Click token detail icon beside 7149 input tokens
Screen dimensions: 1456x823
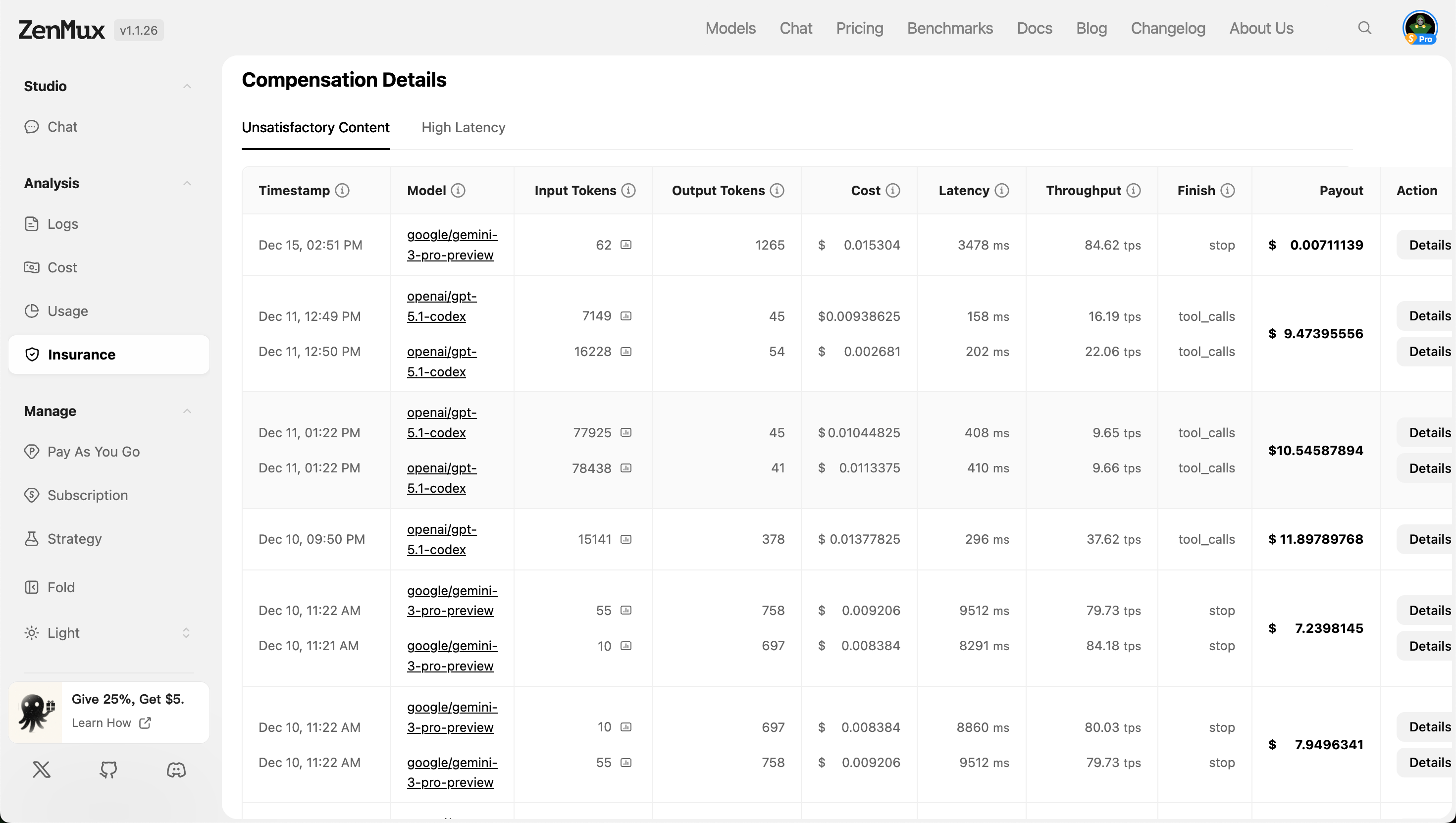click(x=625, y=316)
